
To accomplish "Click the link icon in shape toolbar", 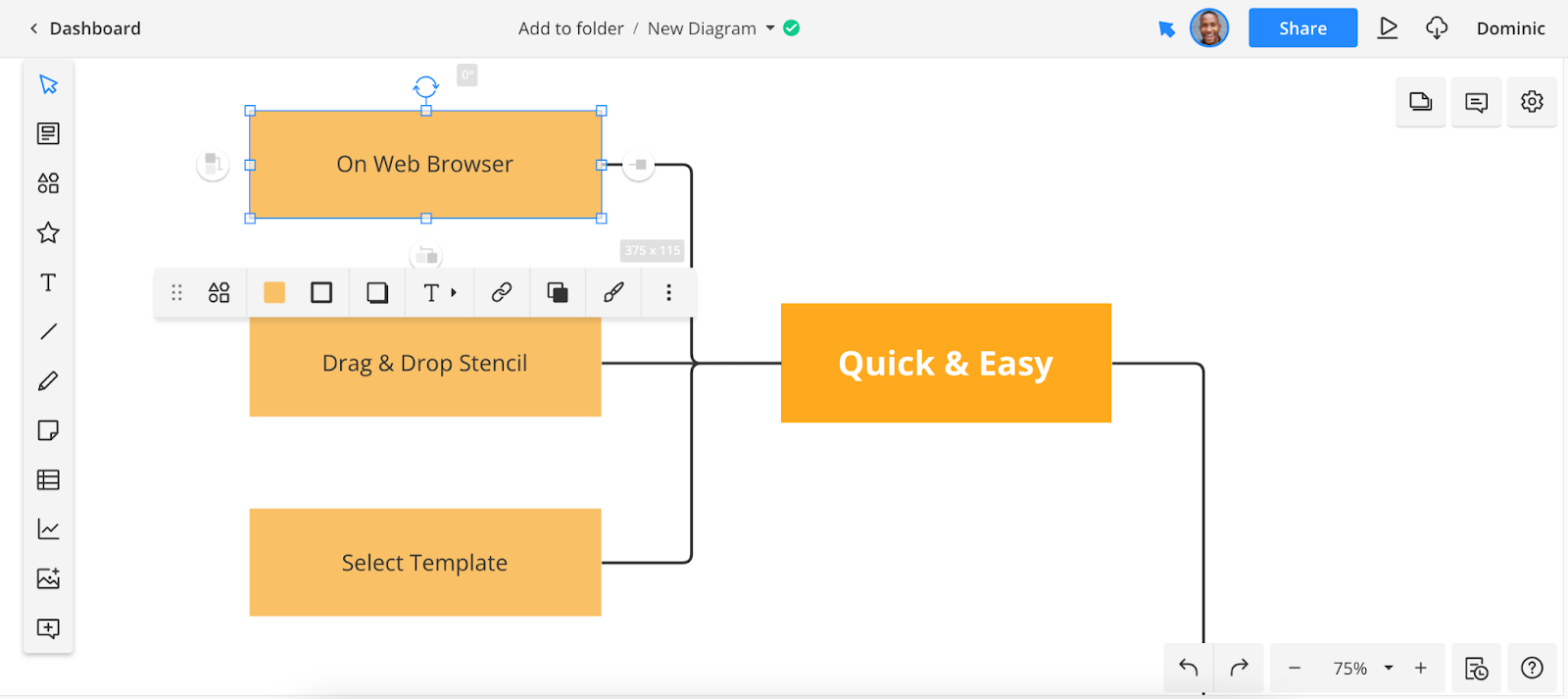I will coord(502,292).
